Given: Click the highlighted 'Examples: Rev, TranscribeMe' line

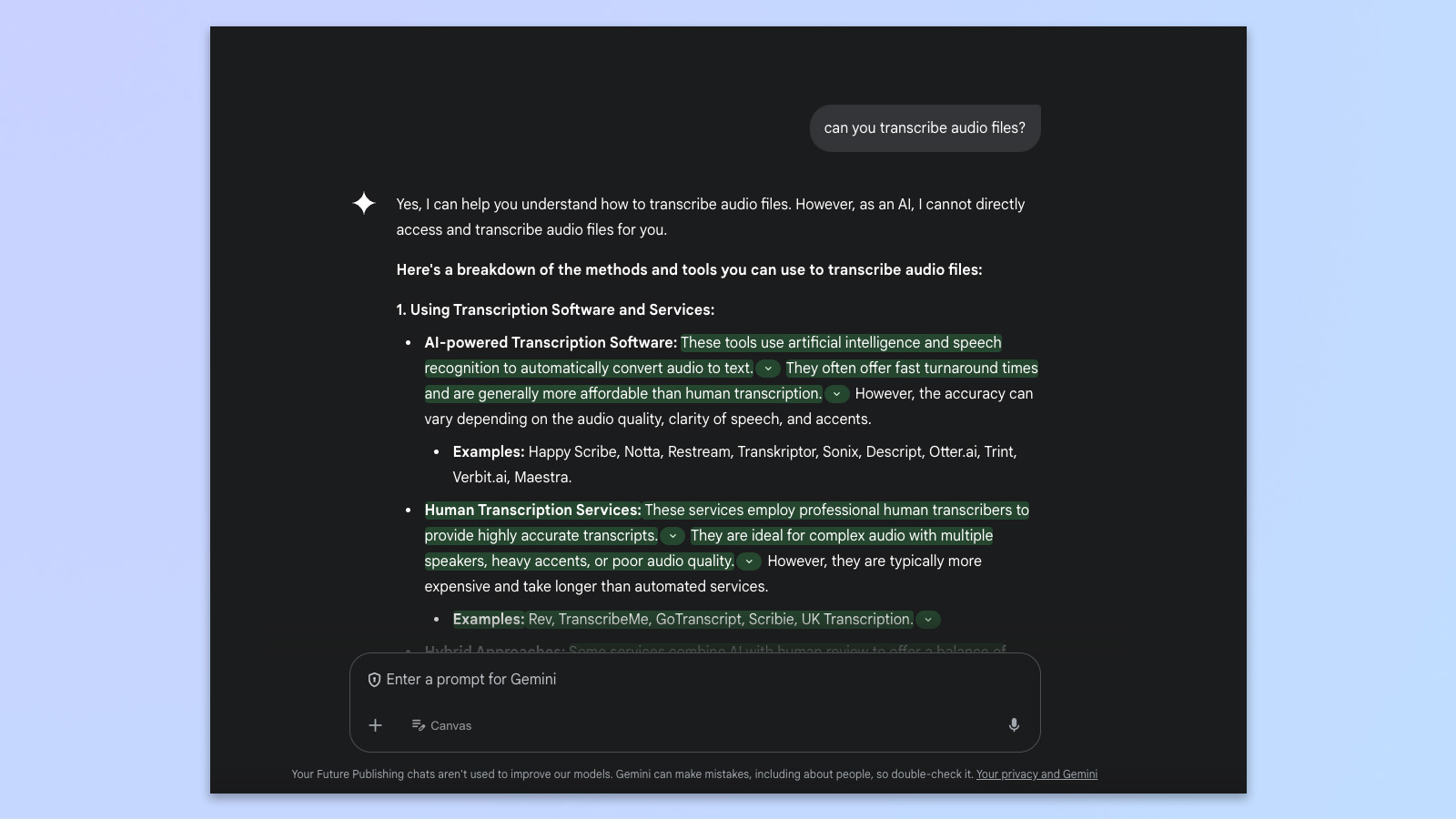Looking at the screenshot, I should [x=682, y=620].
